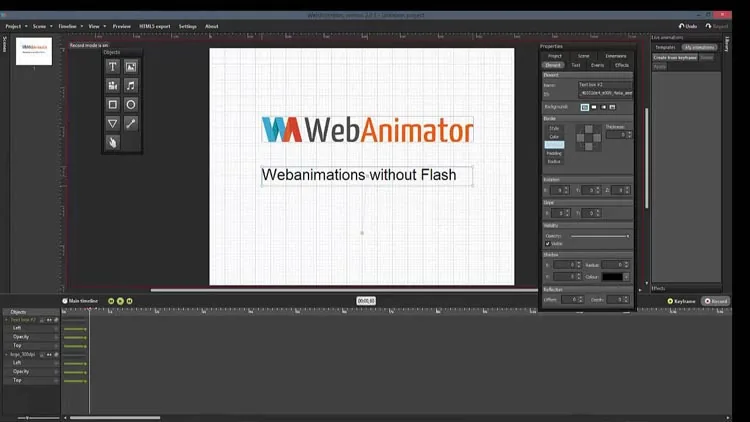Select the Triangle shape tool
Image resolution: width=750 pixels, height=422 pixels.
pos(112,123)
